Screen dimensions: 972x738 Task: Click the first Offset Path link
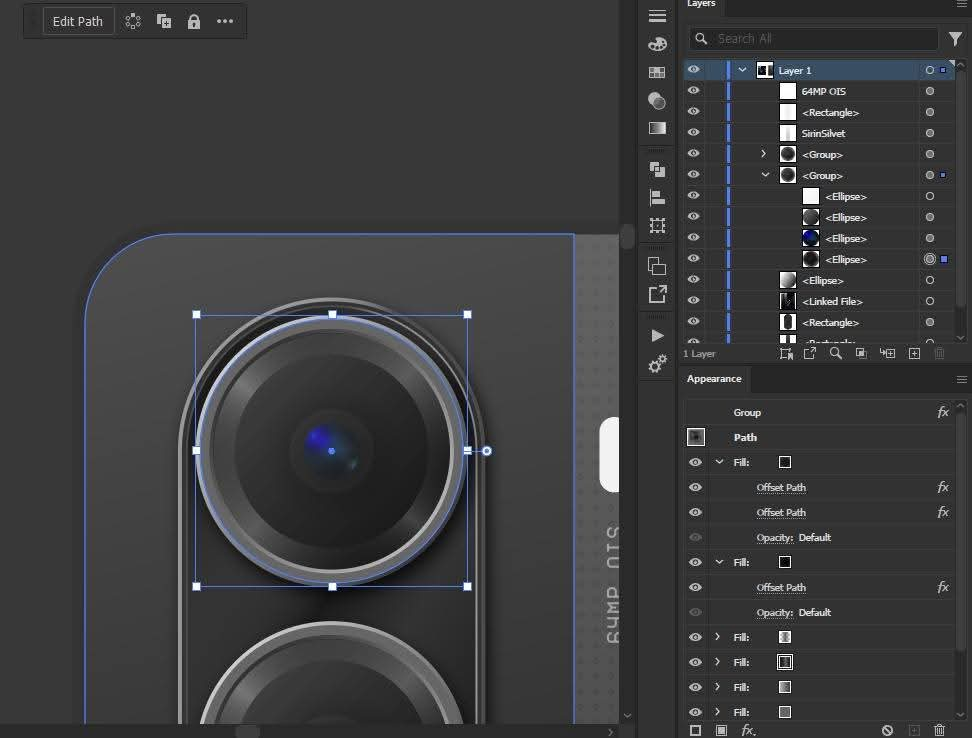781,488
